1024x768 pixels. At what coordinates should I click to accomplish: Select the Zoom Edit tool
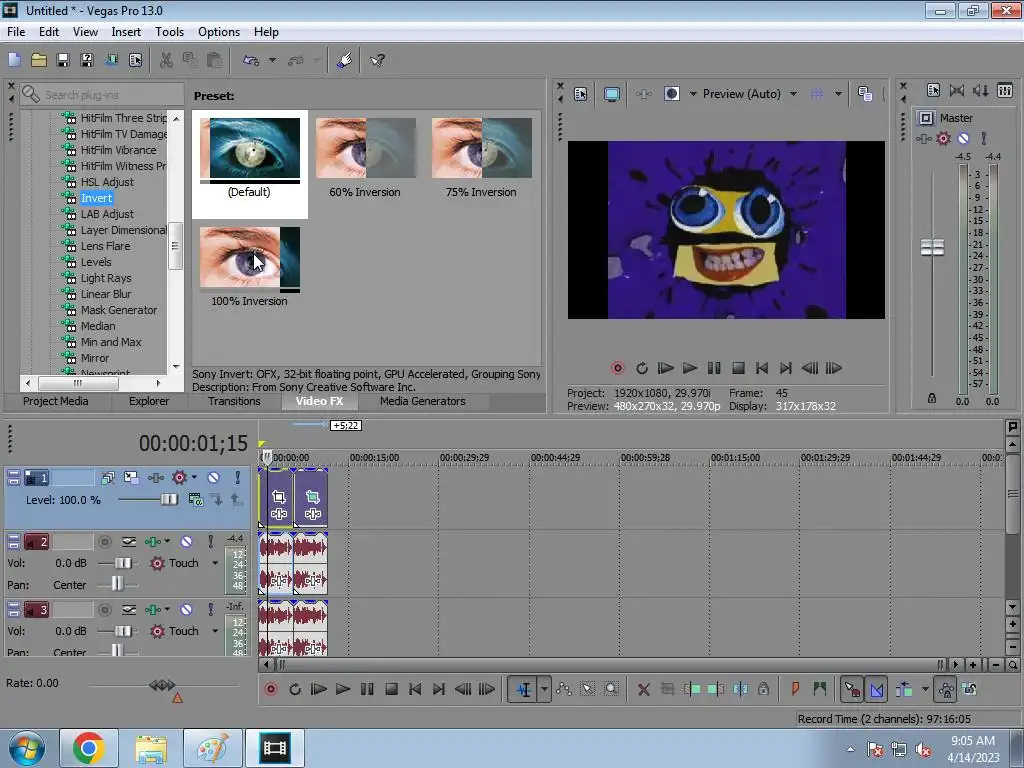coord(611,690)
